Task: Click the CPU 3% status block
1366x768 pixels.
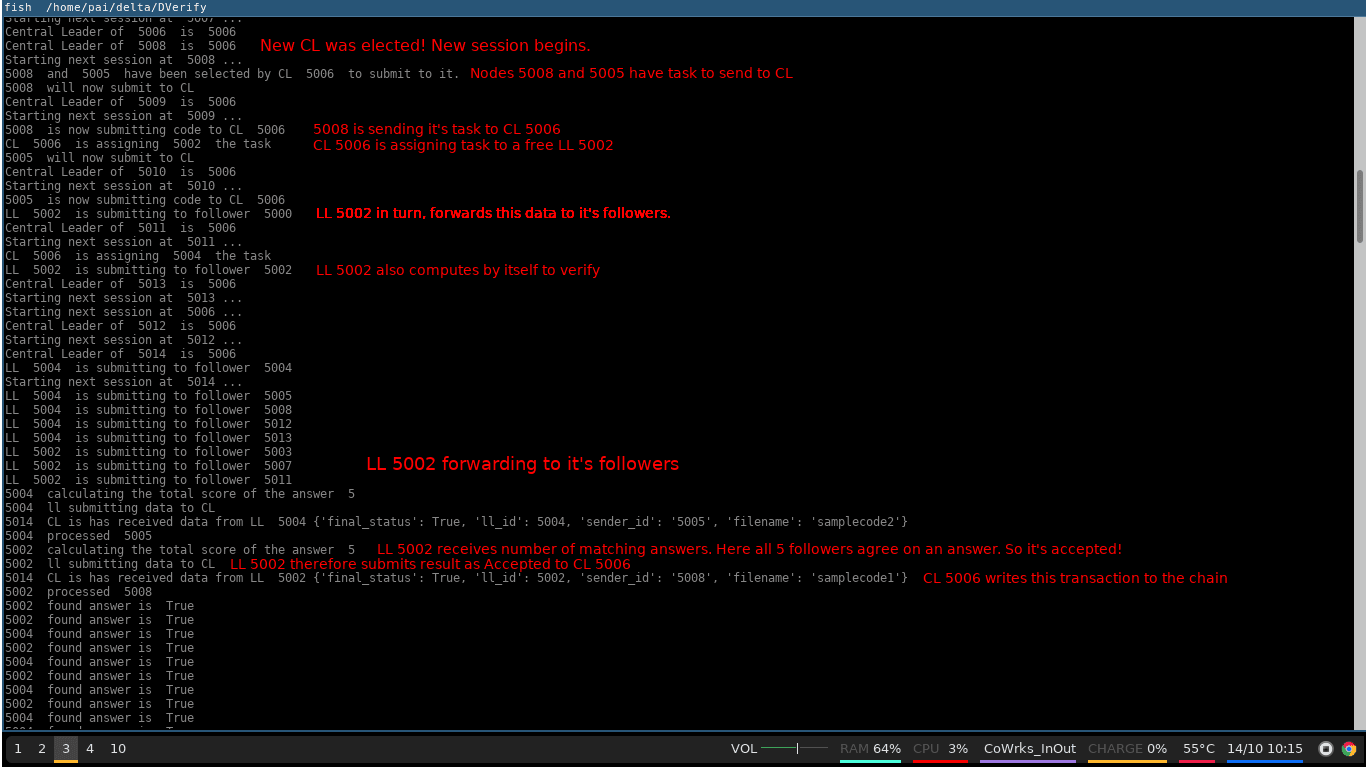Action: tap(940, 749)
